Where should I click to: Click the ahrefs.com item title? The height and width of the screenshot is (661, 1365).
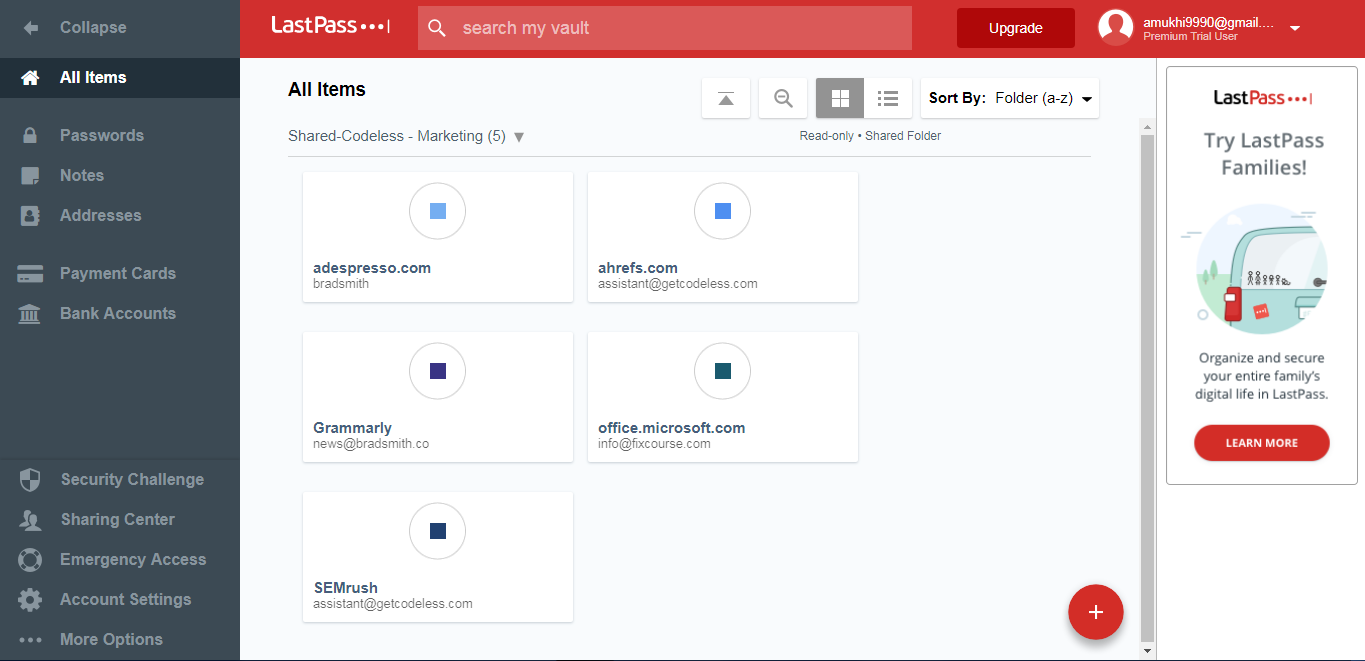coord(638,268)
